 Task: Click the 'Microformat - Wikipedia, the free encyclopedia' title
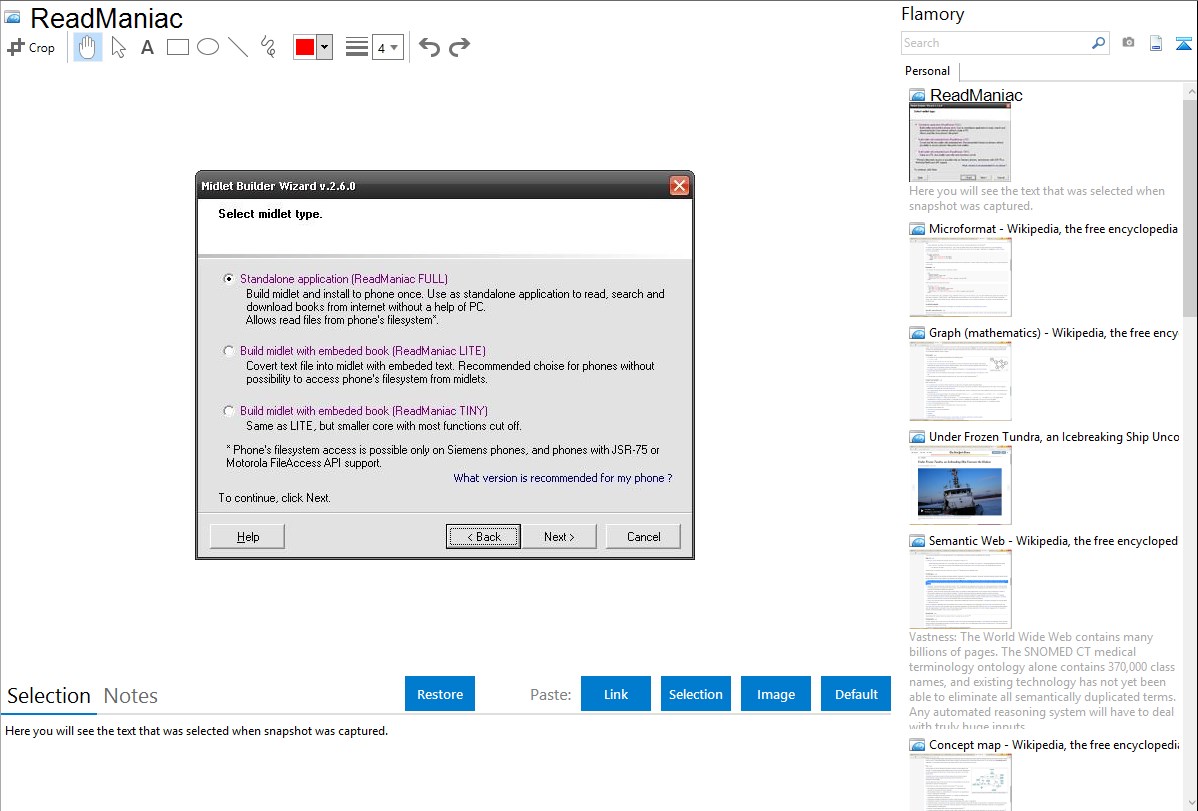tap(1053, 229)
